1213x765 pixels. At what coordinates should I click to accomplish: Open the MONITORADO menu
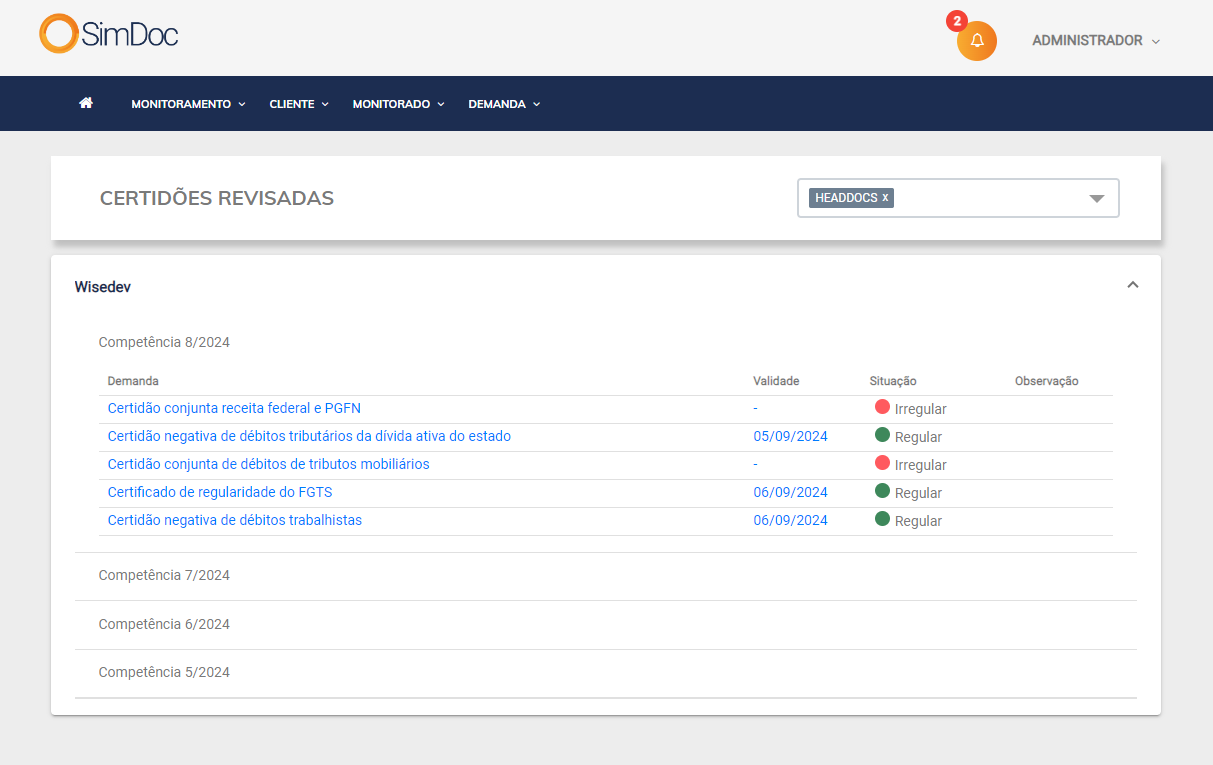tap(398, 104)
